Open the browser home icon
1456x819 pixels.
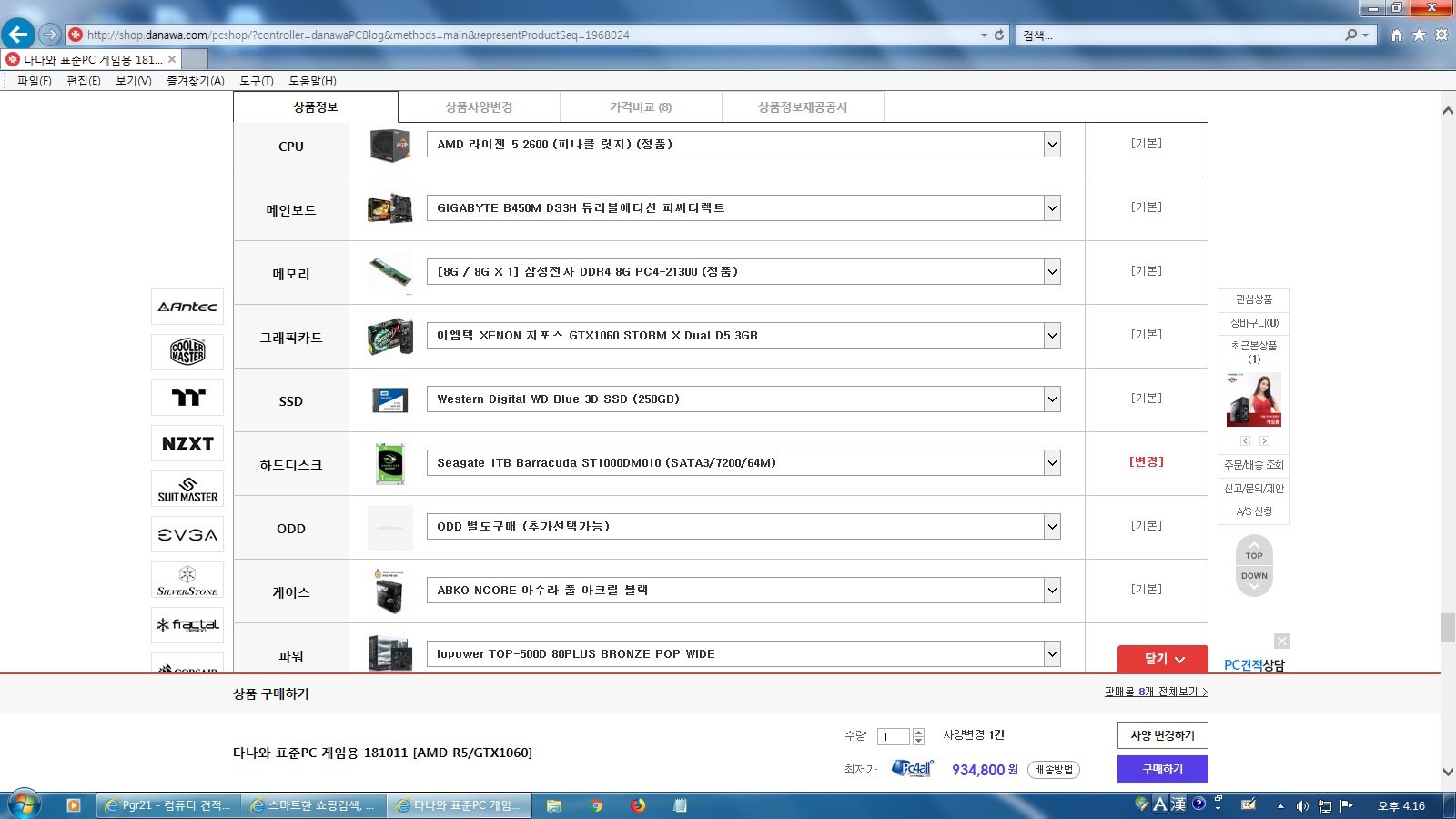tap(1397, 35)
